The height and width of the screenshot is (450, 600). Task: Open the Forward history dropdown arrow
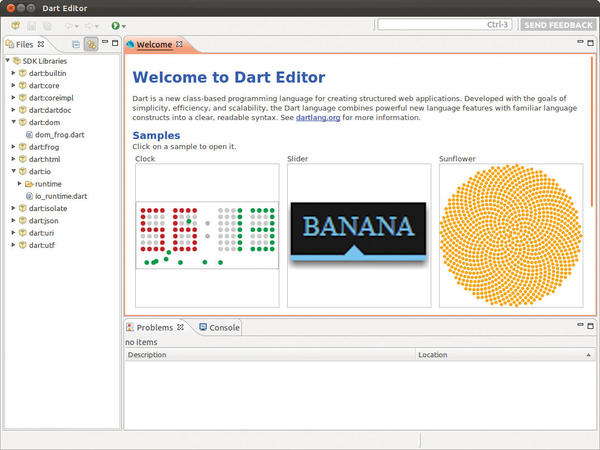pos(97,26)
